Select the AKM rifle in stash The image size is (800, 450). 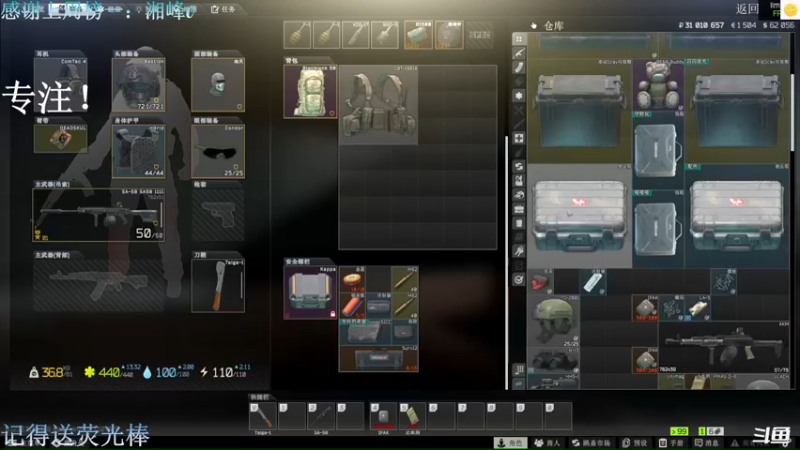[x=724, y=347]
